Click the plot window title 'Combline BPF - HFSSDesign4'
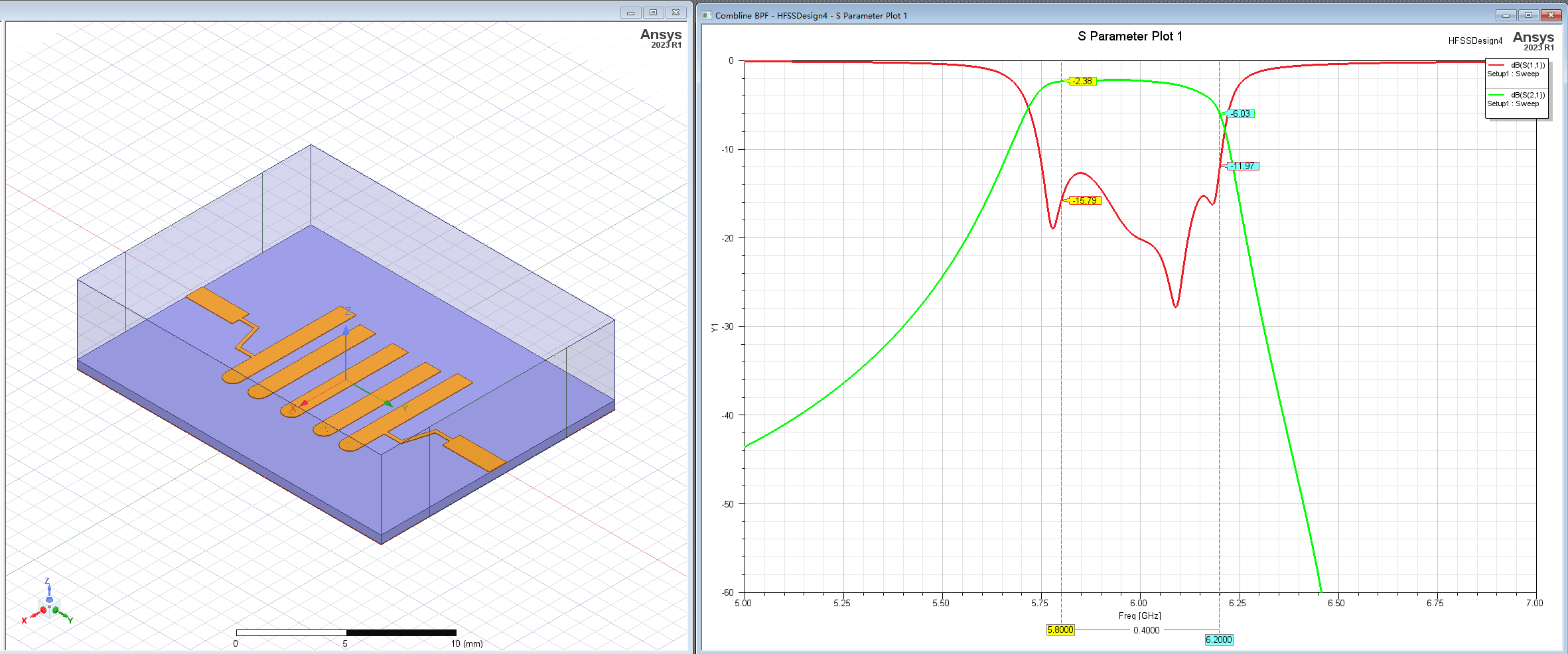The width and height of the screenshot is (1568, 654). (x=771, y=16)
